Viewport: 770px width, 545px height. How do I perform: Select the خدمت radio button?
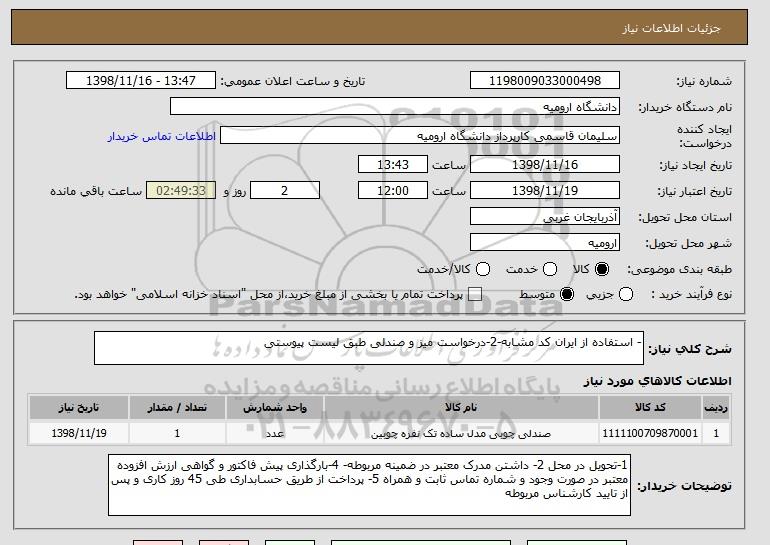(x=550, y=269)
